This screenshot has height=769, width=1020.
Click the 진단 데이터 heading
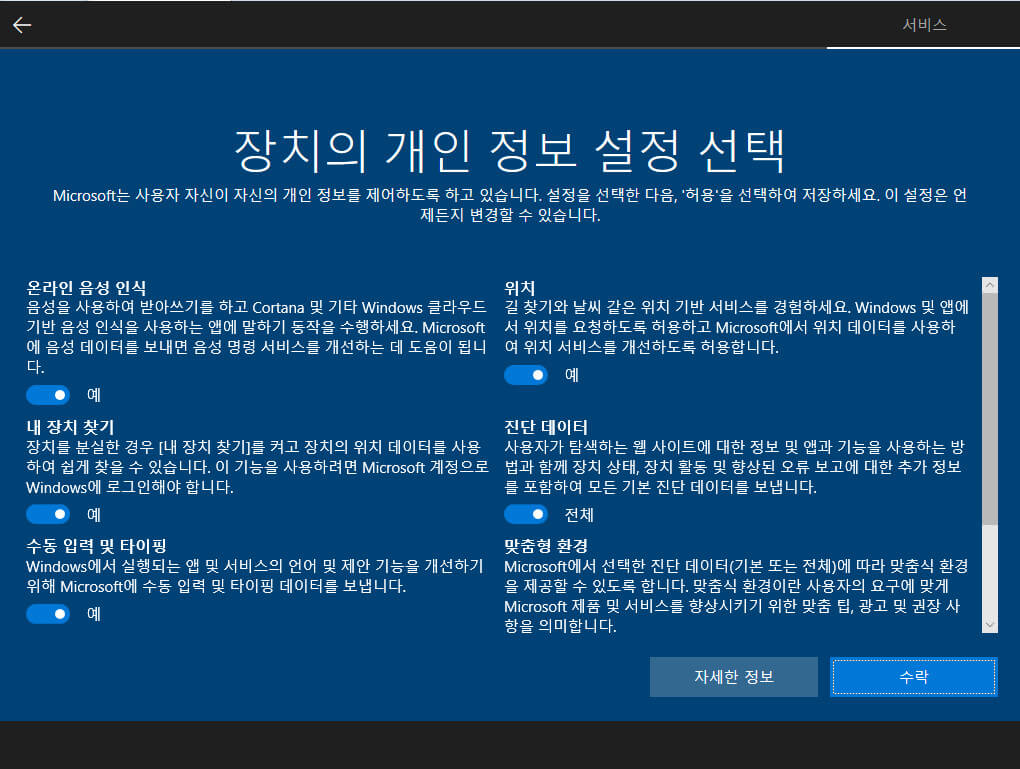tap(546, 427)
